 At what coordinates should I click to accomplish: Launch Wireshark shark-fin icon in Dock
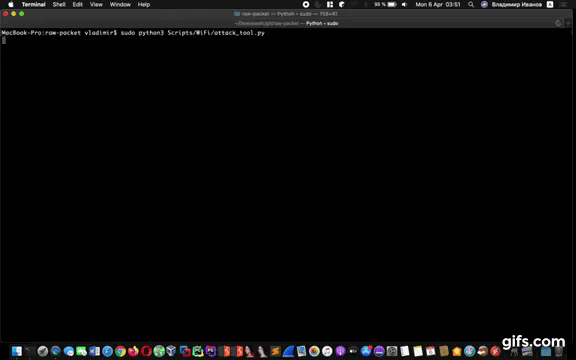click(288, 351)
